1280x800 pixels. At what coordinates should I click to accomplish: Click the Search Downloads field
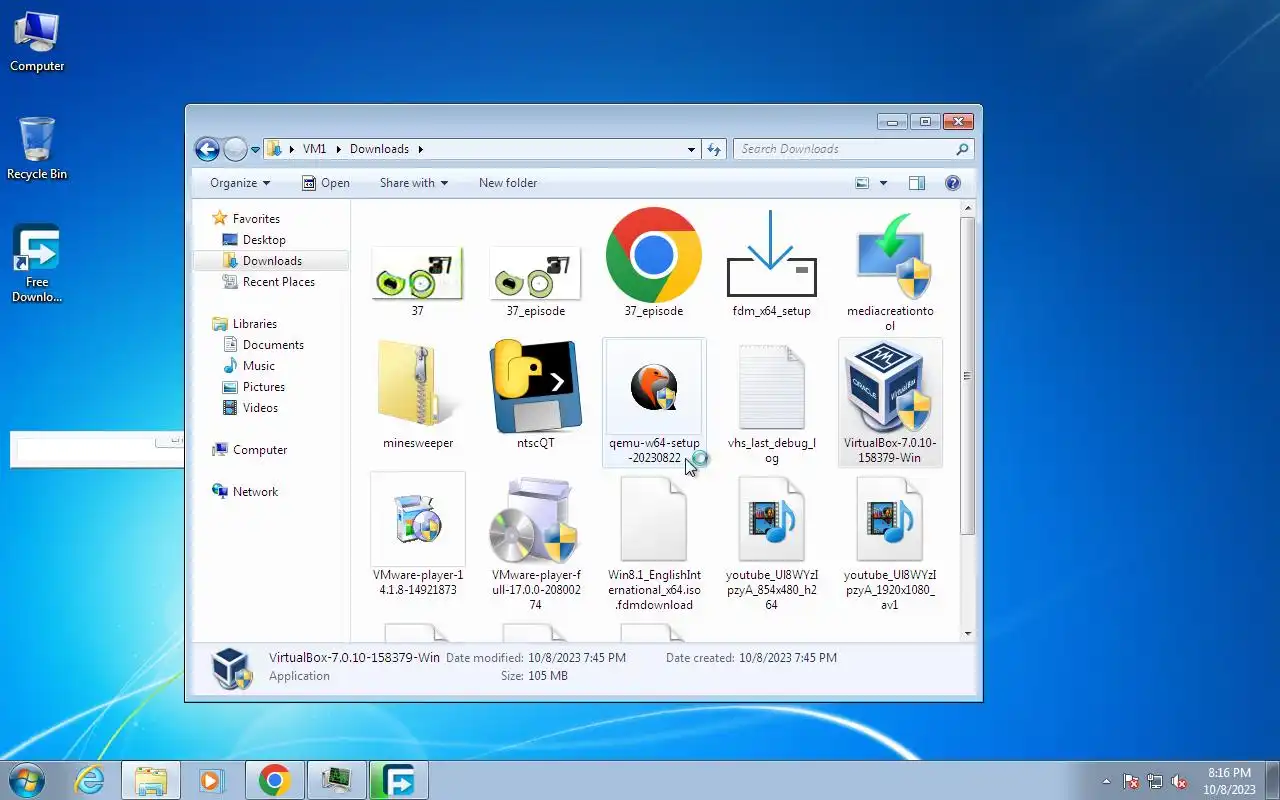(853, 149)
